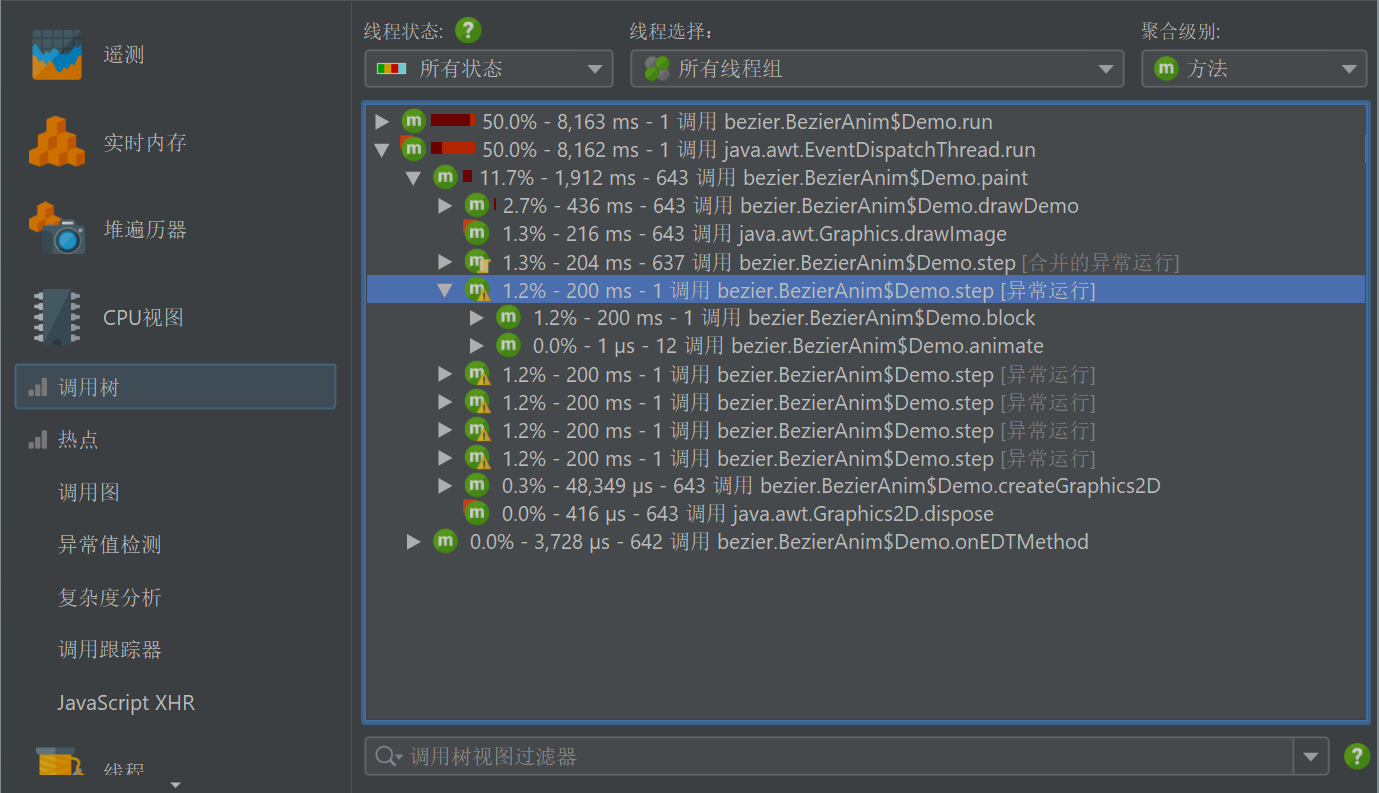
Task: Select the CPU视图 chip icon
Action: (56, 317)
